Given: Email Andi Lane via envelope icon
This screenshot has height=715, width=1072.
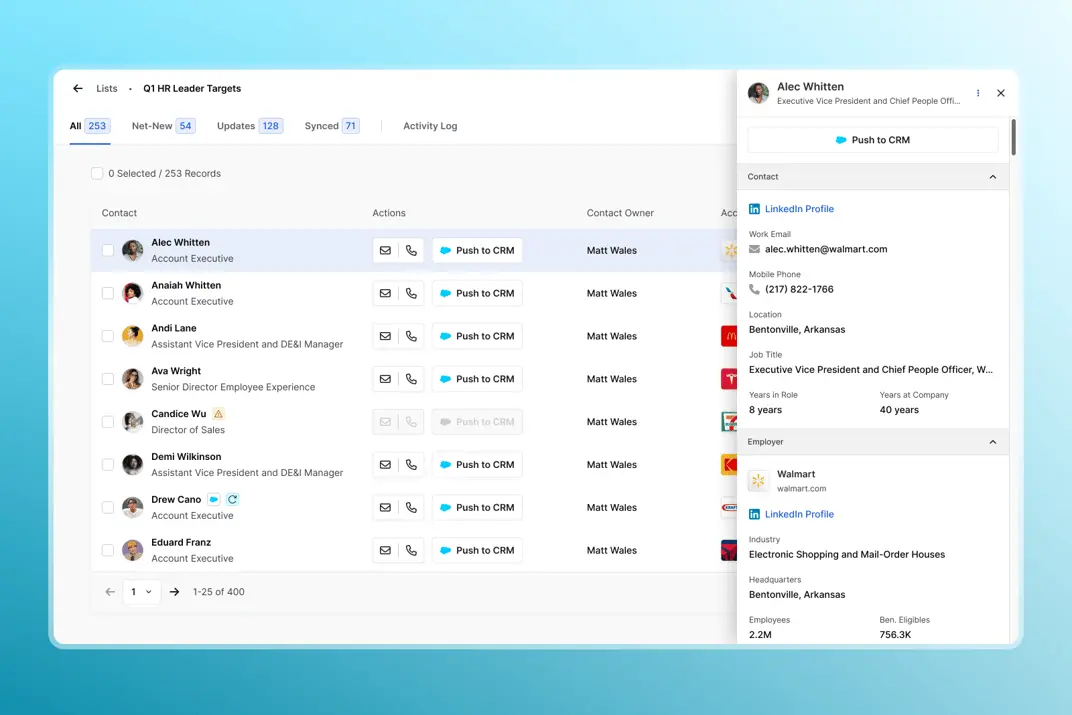Looking at the screenshot, I should [x=386, y=336].
